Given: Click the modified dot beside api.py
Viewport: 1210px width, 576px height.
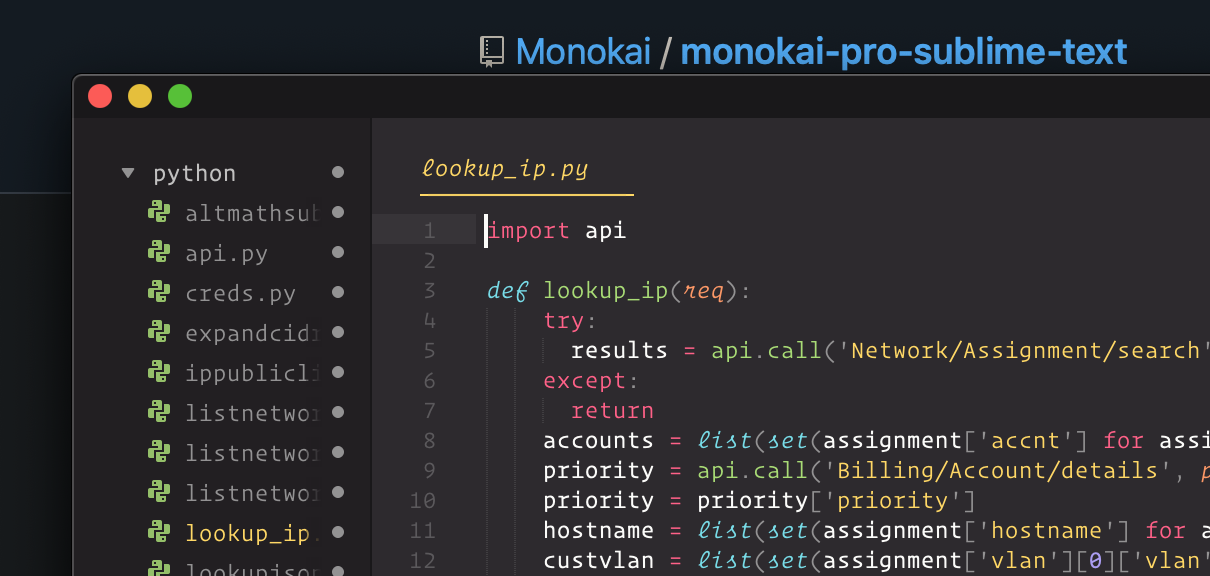Looking at the screenshot, I should [337, 253].
